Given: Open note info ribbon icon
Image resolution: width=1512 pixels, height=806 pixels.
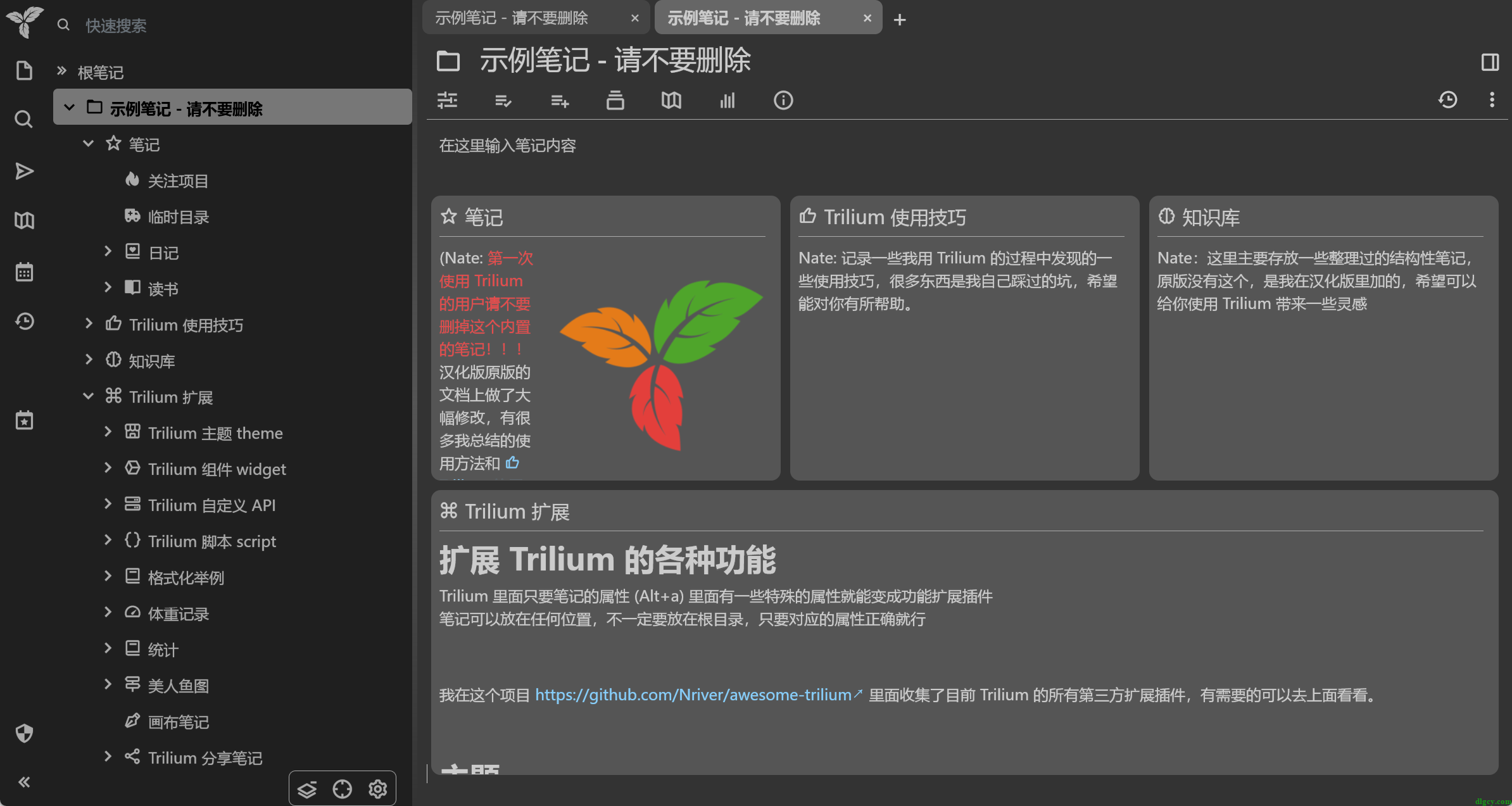Looking at the screenshot, I should pyautogui.click(x=783, y=100).
